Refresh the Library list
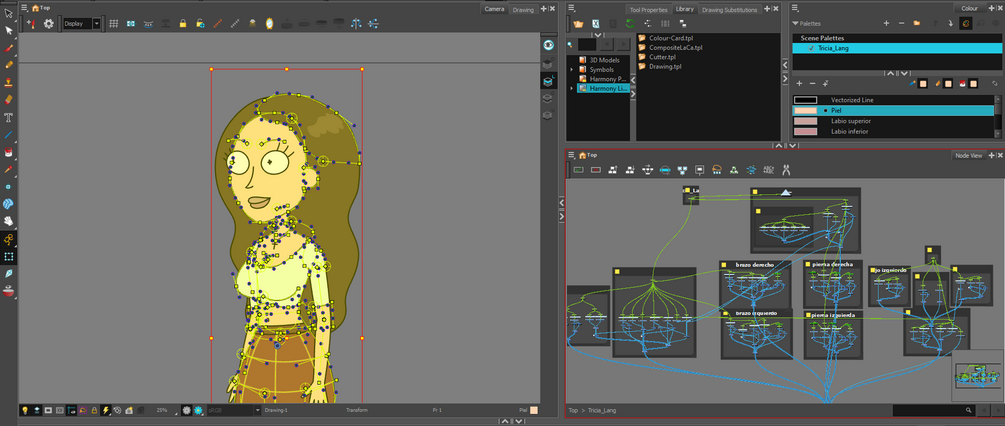Screen dimensions: 1005x426 click(630, 24)
